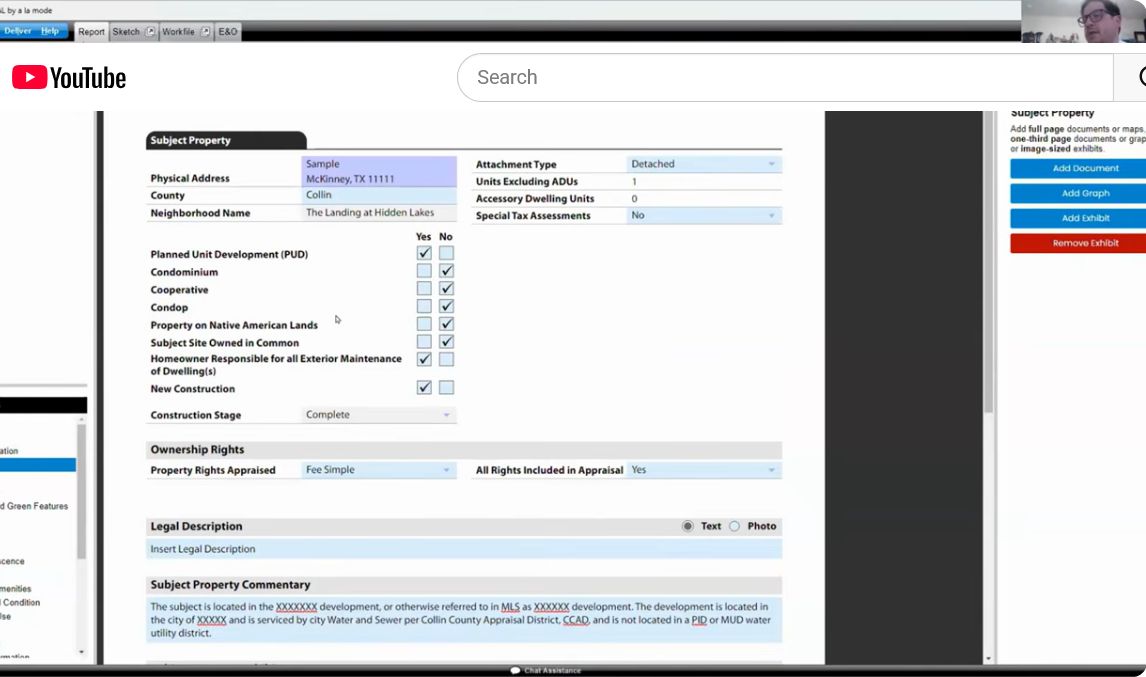
Task: Open All Rights Included in Appraisal dropdown
Action: (x=704, y=470)
